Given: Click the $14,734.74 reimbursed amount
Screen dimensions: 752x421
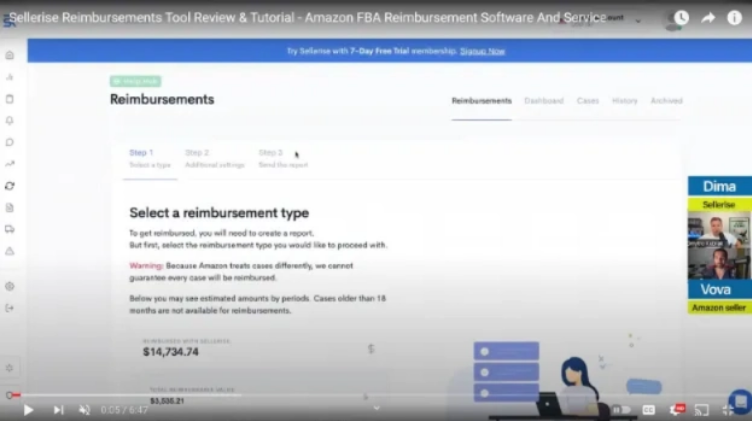Looking at the screenshot, I should click(x=171, y=351).
